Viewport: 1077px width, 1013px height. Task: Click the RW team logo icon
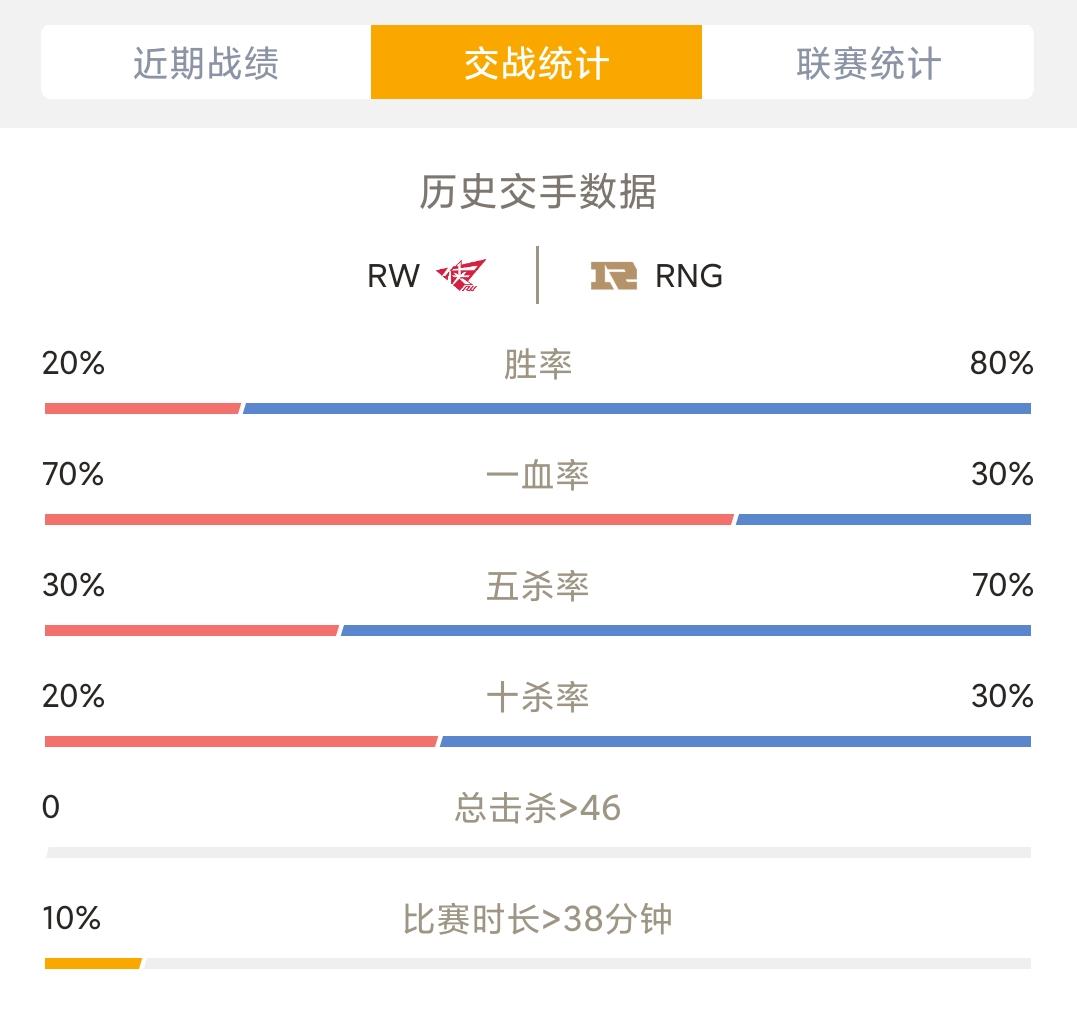point(461,275)
